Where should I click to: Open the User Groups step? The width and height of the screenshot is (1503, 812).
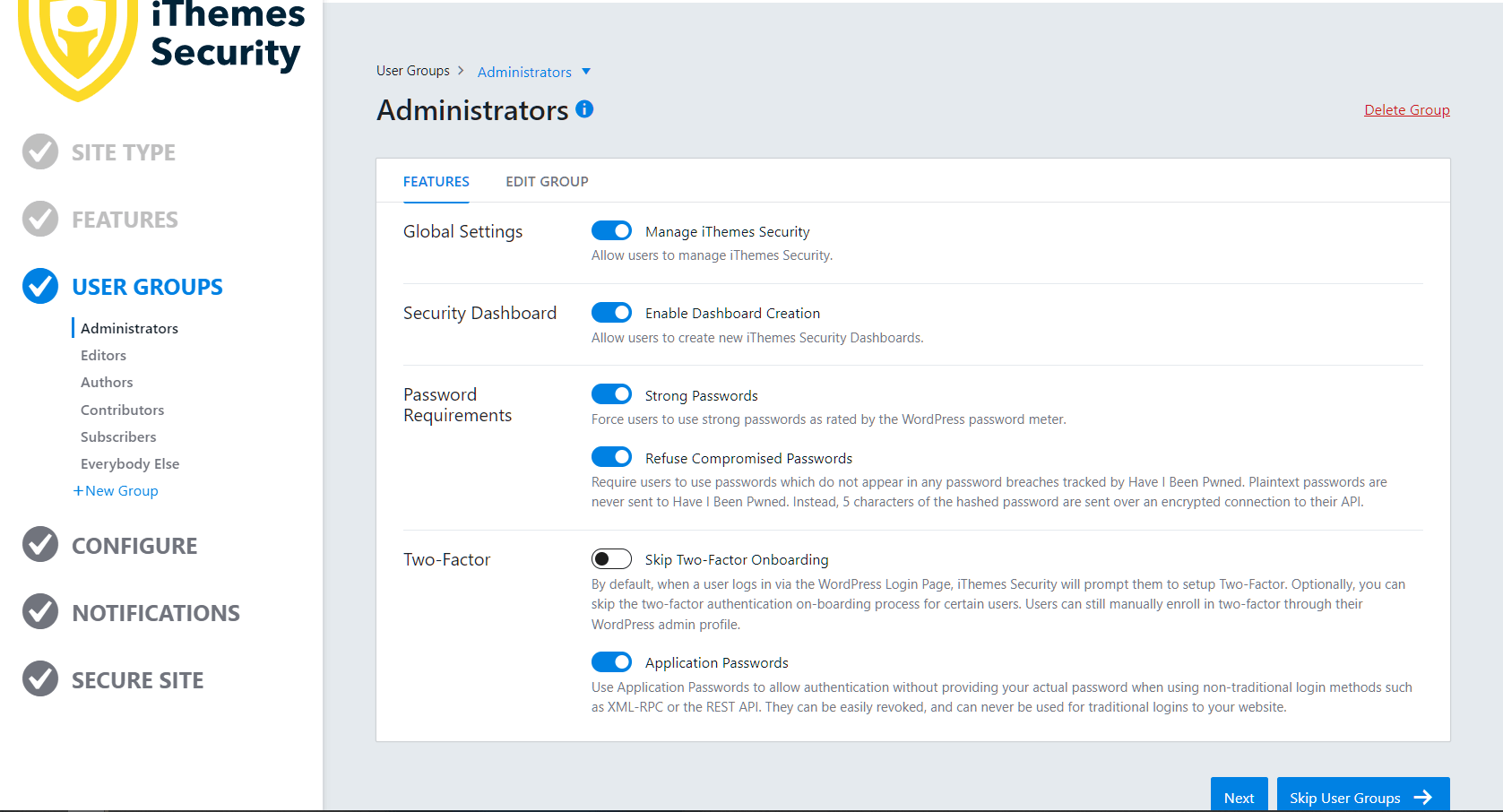(147, 287)
